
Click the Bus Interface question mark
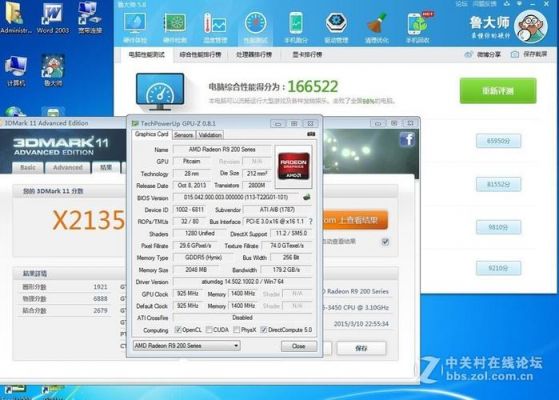click(x=311, y=221)
